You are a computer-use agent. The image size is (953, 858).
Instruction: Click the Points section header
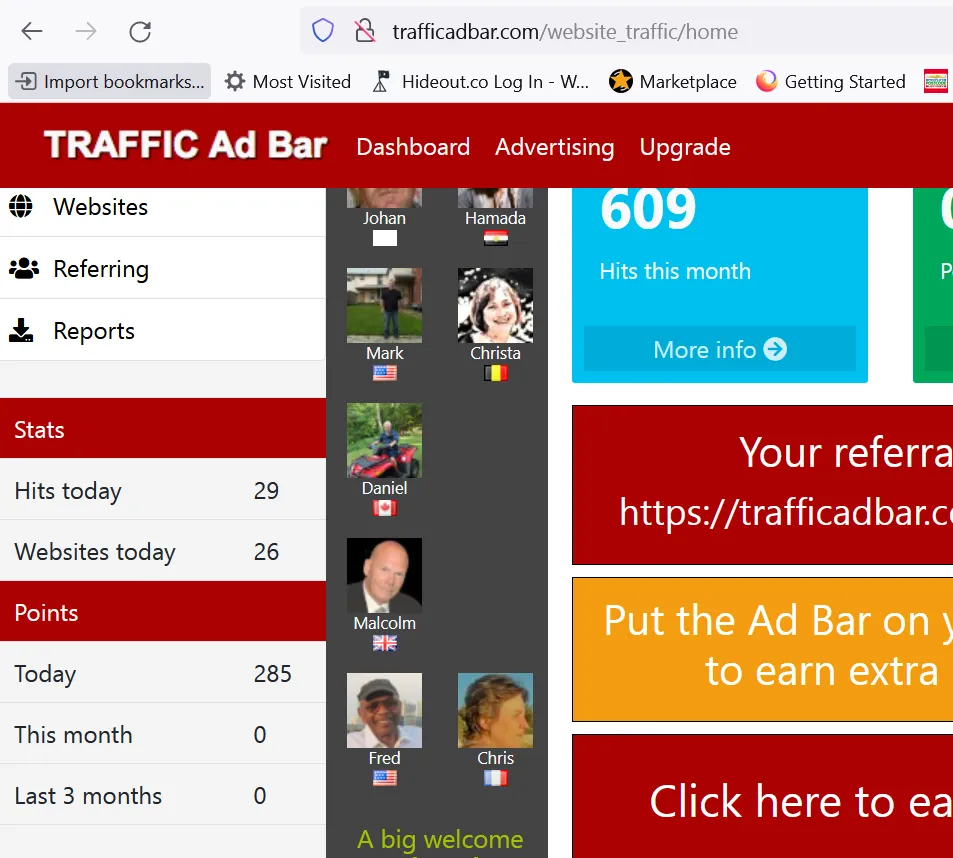(x=163, y=611)
